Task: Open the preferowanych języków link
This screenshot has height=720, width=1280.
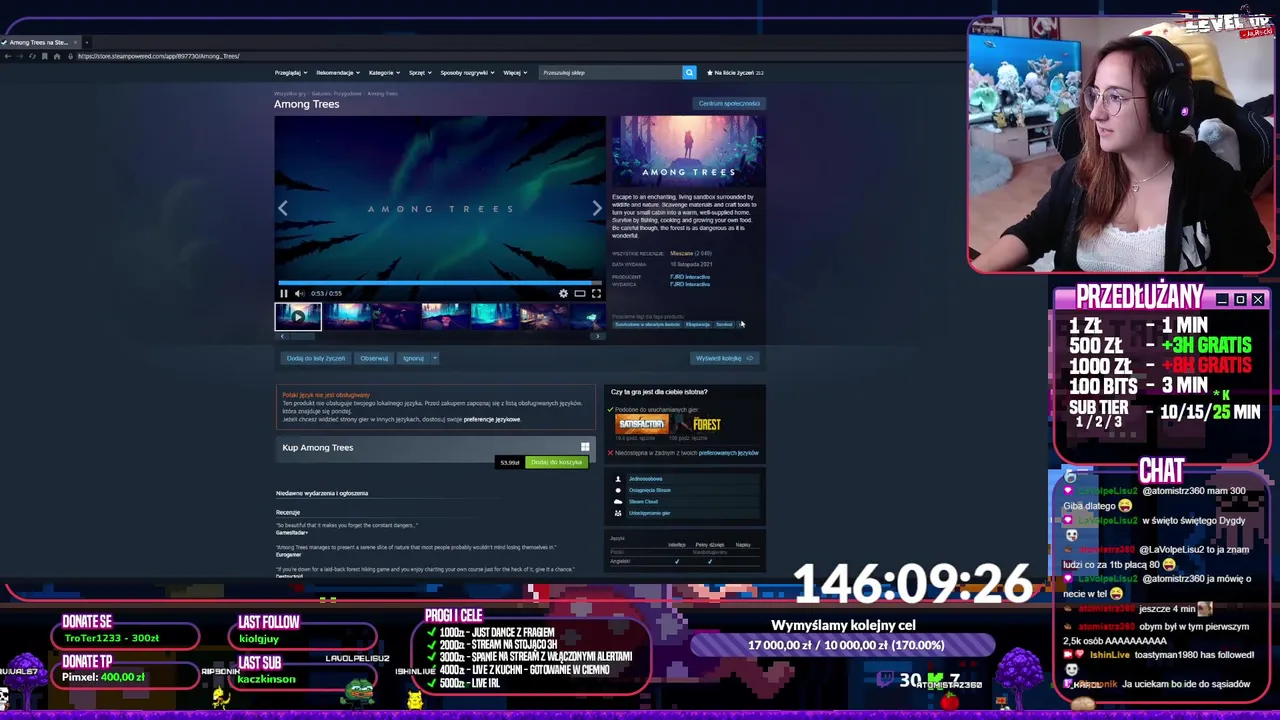Action: coord(728,453)
